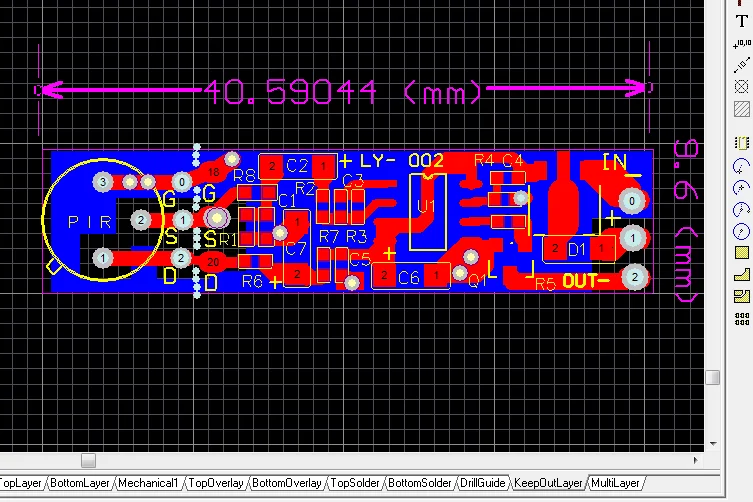Select the Arc by Center tool
This screenshot has width=753, height=502.
[x=741, y=165]
